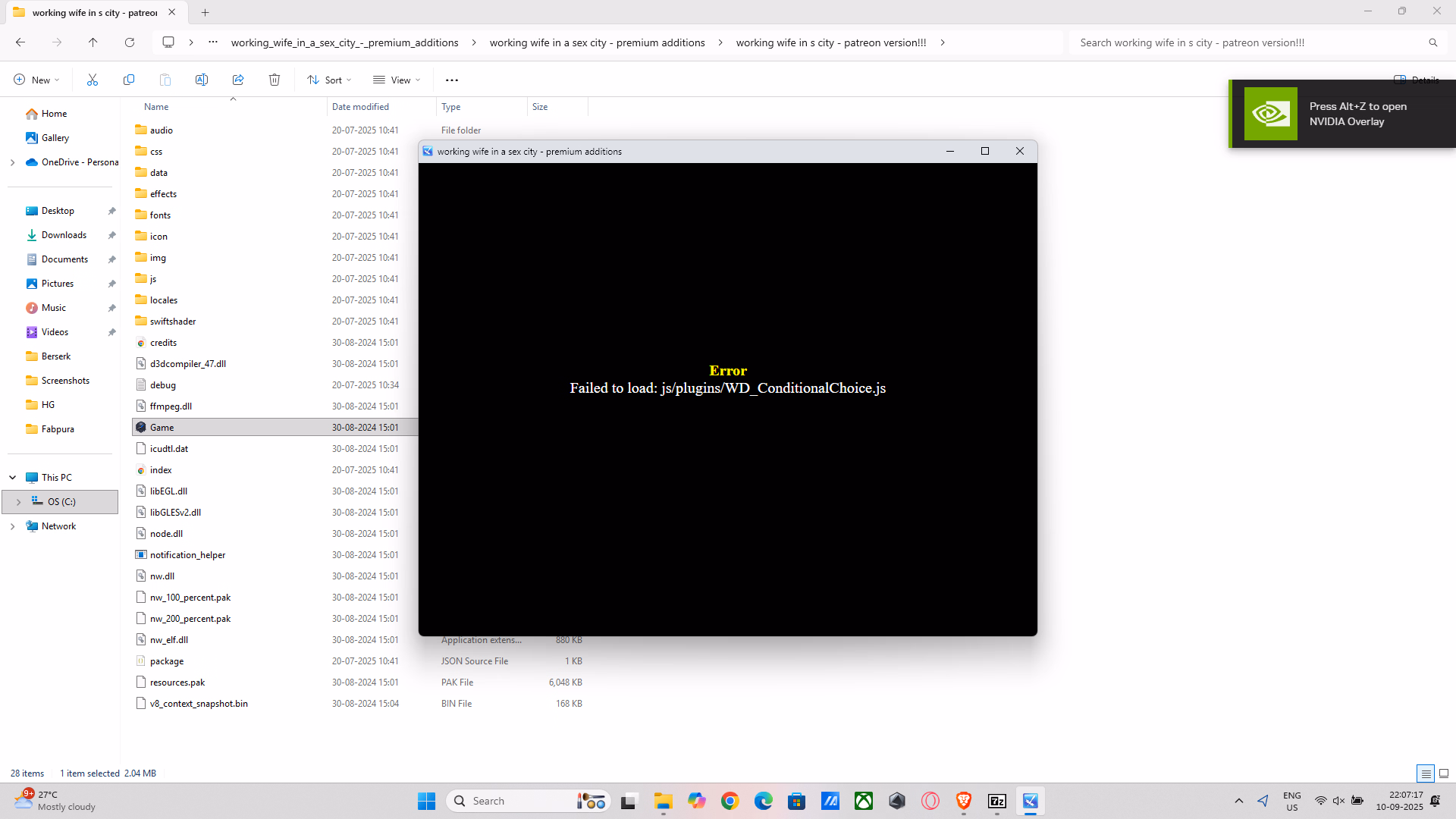Click the New button

pyautogui.click(x=36, y=80)
